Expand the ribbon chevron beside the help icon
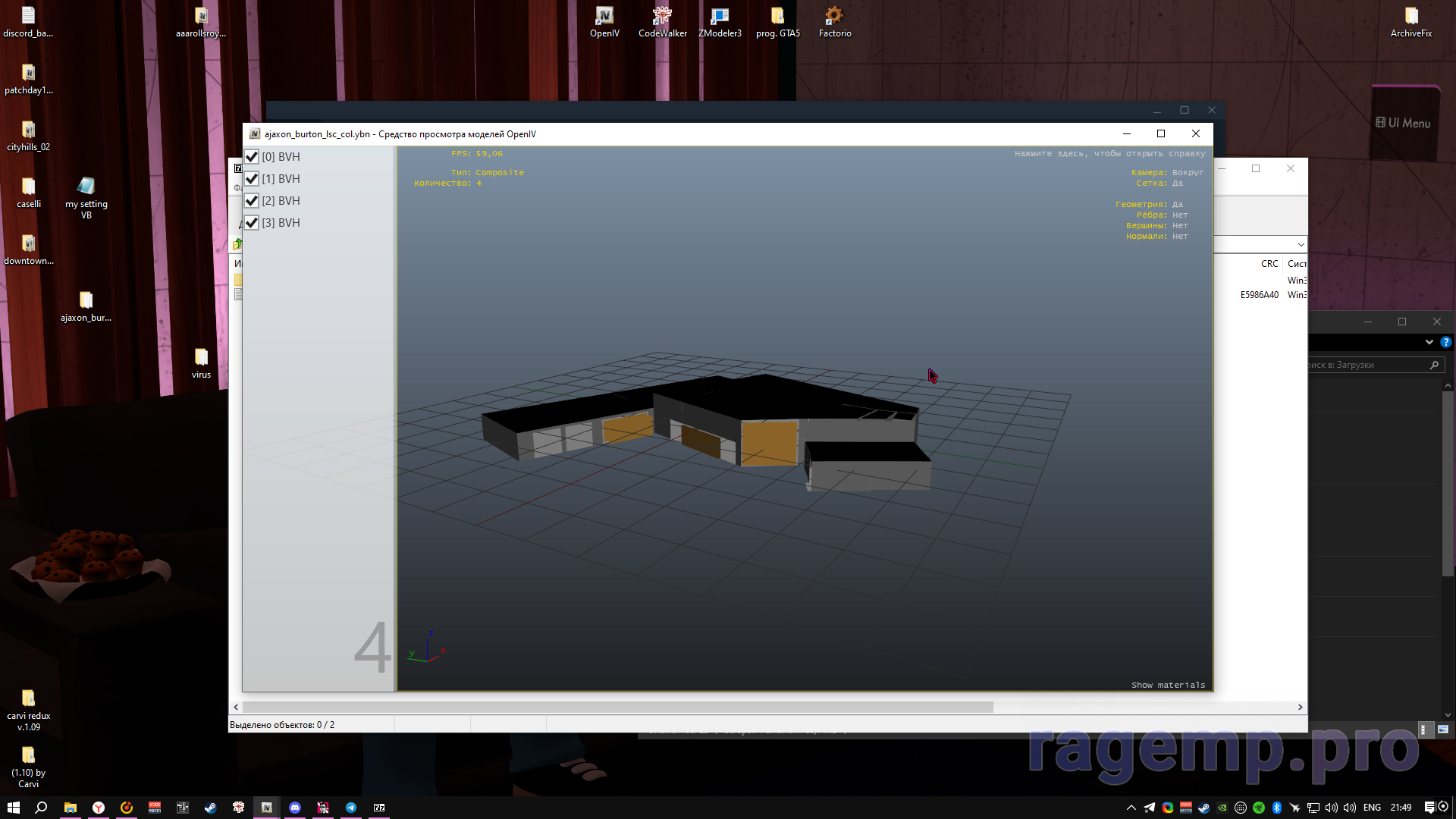 point(1429,342)
